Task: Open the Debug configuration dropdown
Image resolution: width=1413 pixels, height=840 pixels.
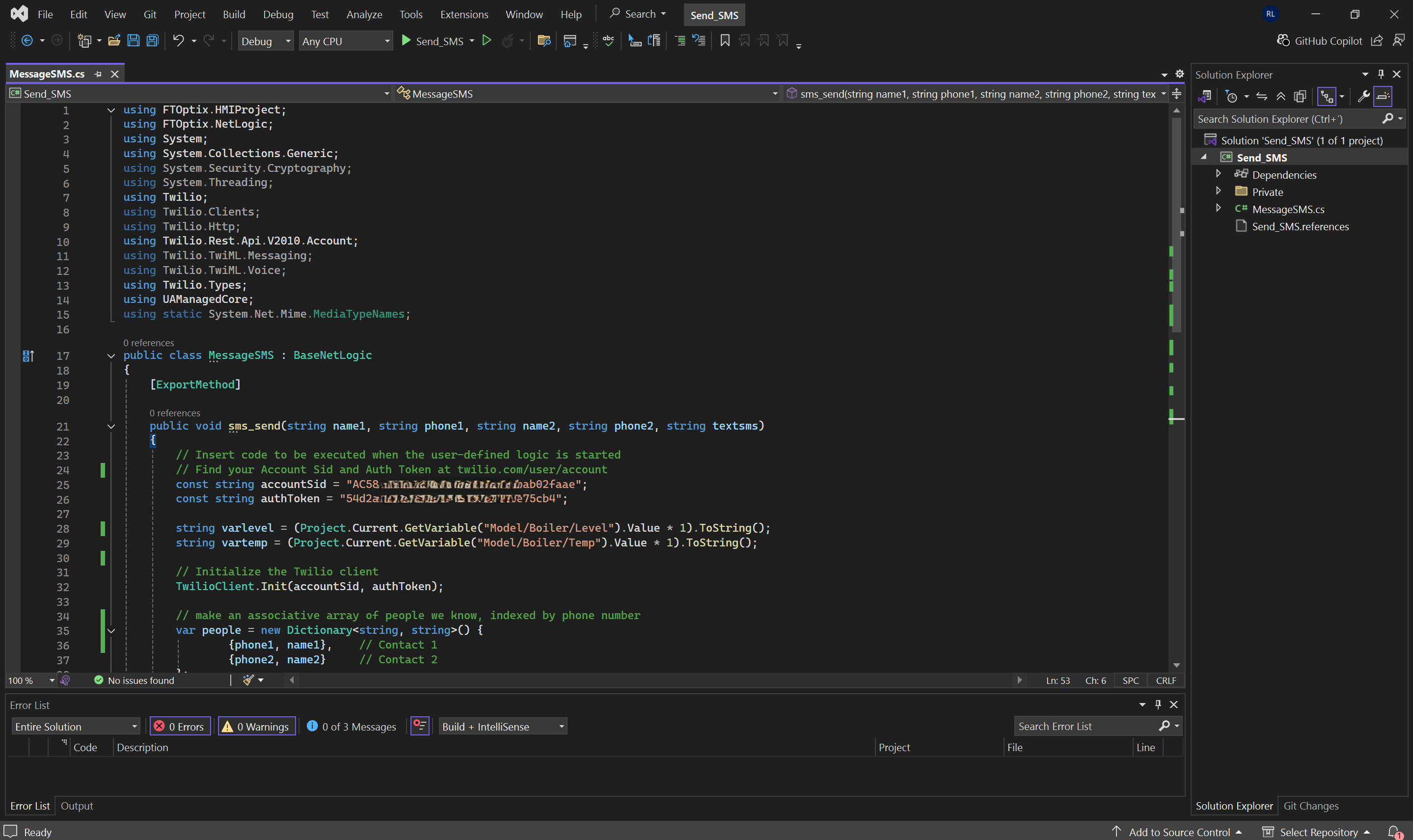Action: [x=266, y=41]
